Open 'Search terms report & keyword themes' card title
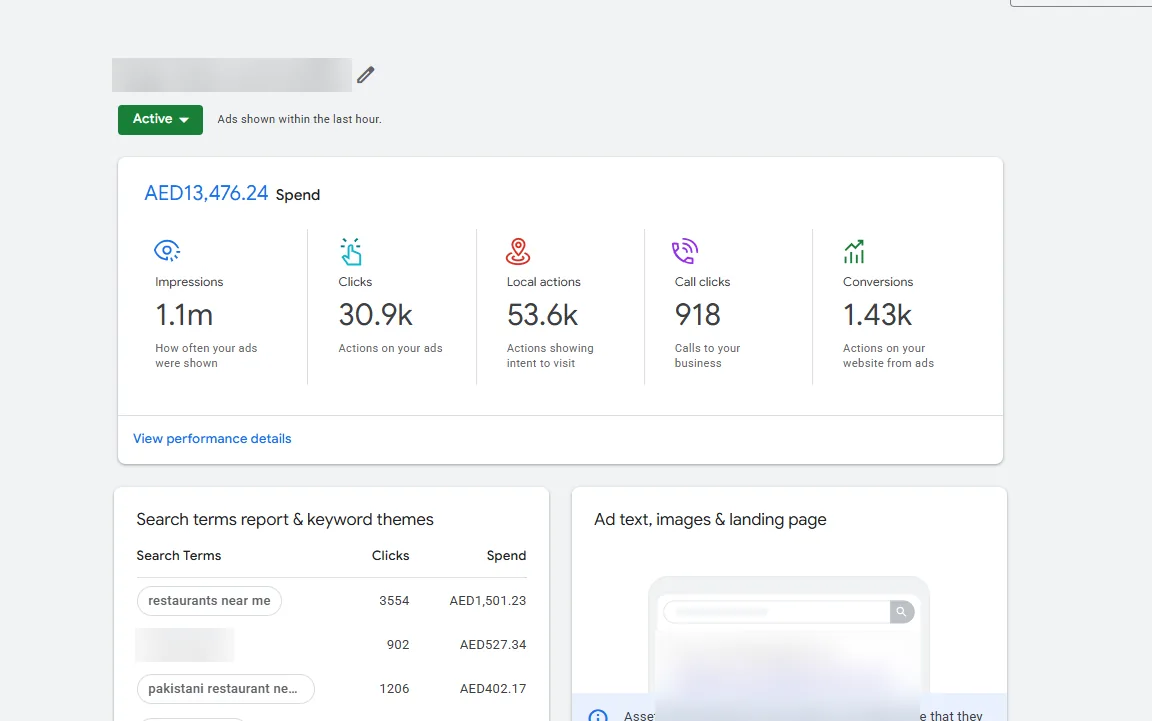1152x721 pixels. [285, 520]
